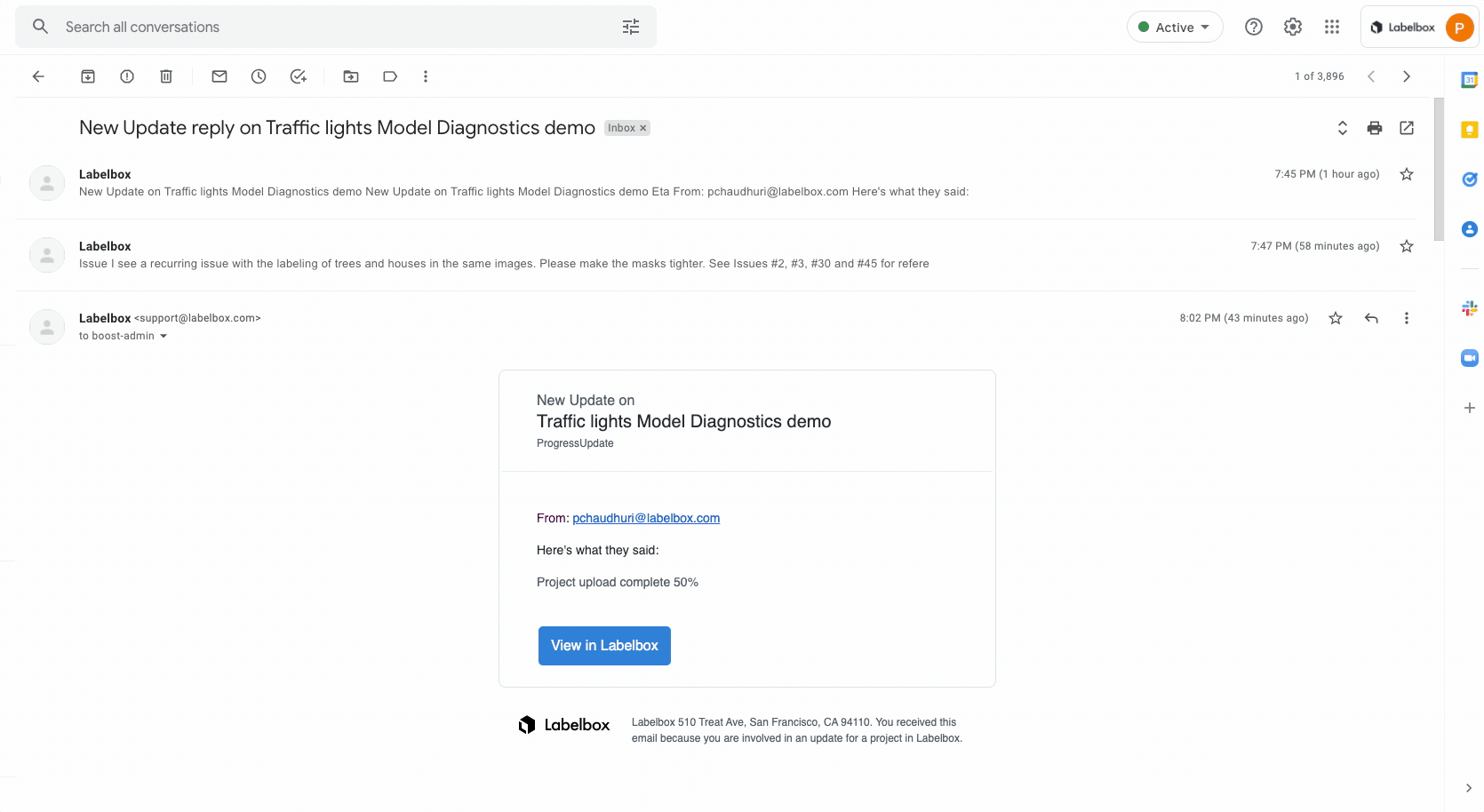Click View in Labelbox button
This screenshot has width=1484, height=812.
(604, 646)
